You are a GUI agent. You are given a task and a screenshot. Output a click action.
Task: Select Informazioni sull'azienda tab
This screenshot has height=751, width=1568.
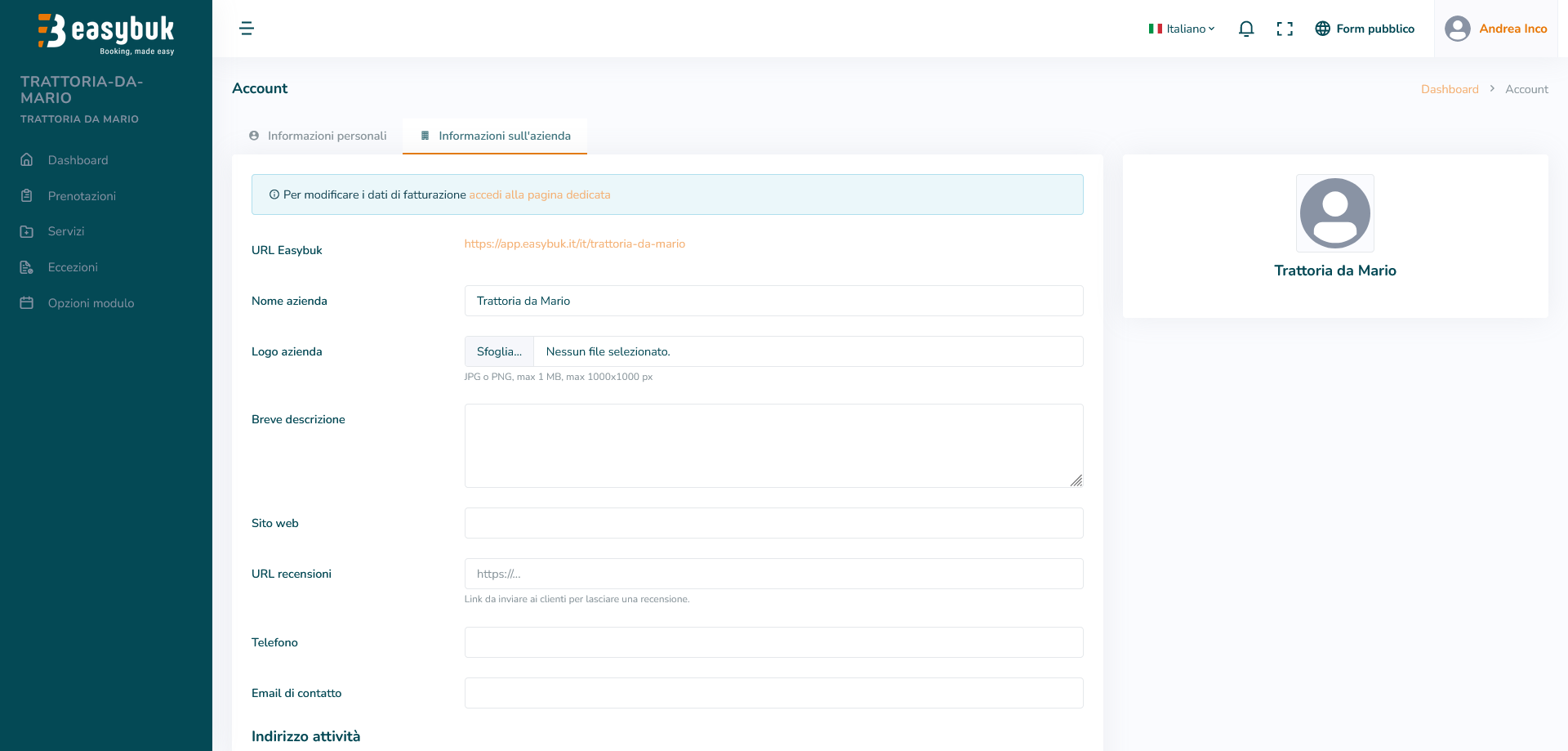[x=495, y=136]
